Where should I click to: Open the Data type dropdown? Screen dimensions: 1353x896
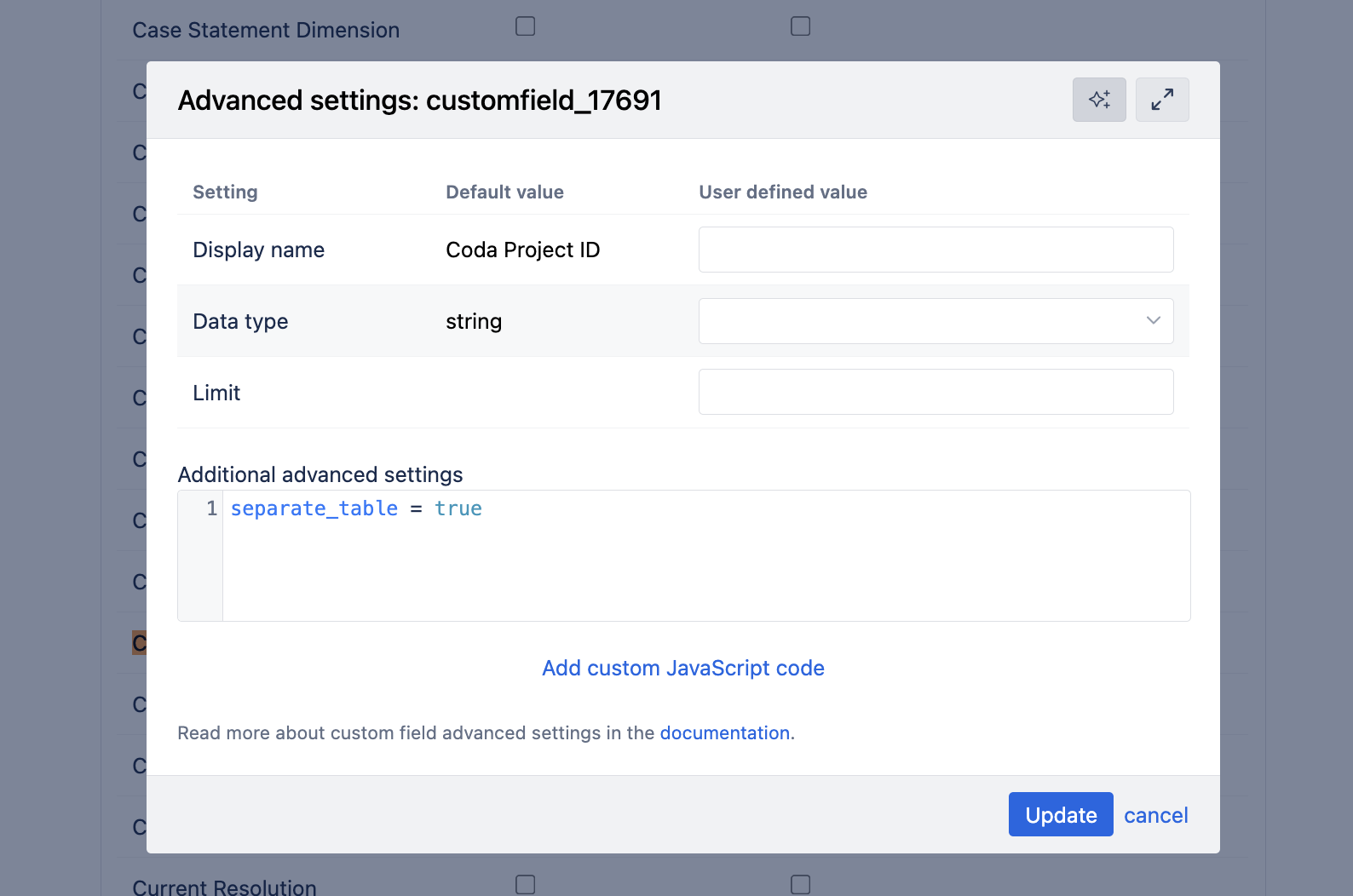click(936, 321)
